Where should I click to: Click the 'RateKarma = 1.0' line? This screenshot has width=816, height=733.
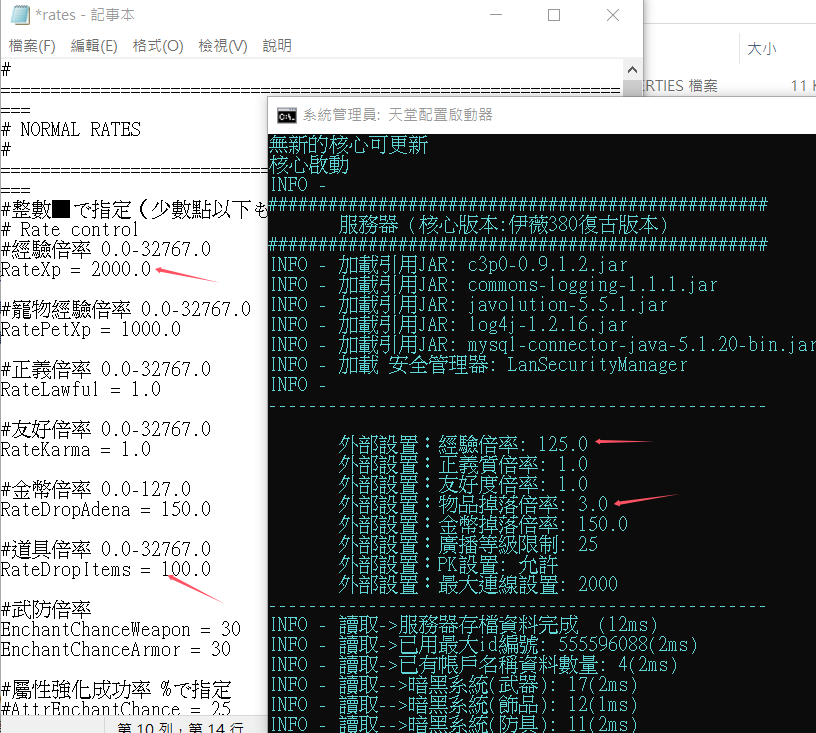76,449
